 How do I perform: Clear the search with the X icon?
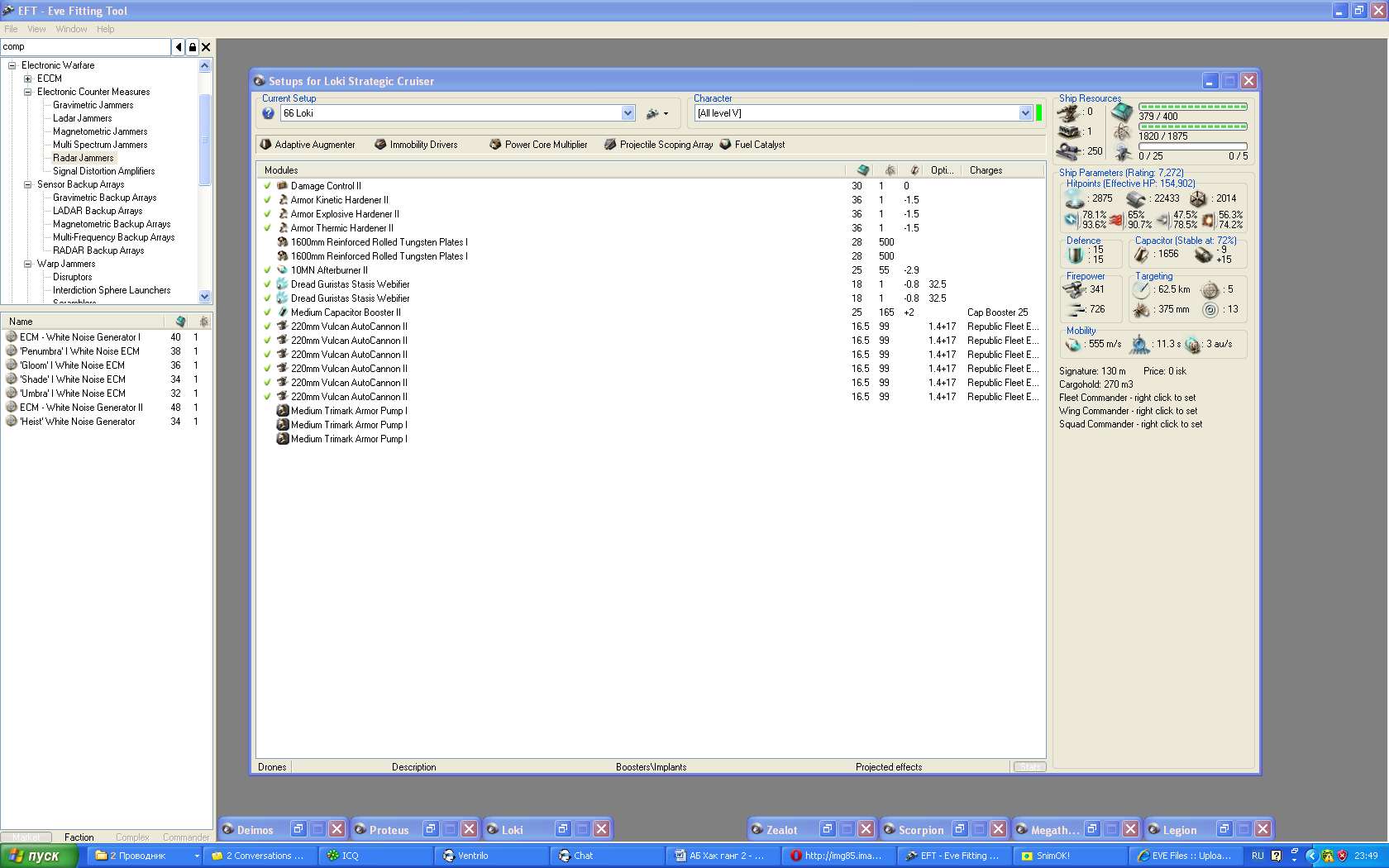click(206, 47)
